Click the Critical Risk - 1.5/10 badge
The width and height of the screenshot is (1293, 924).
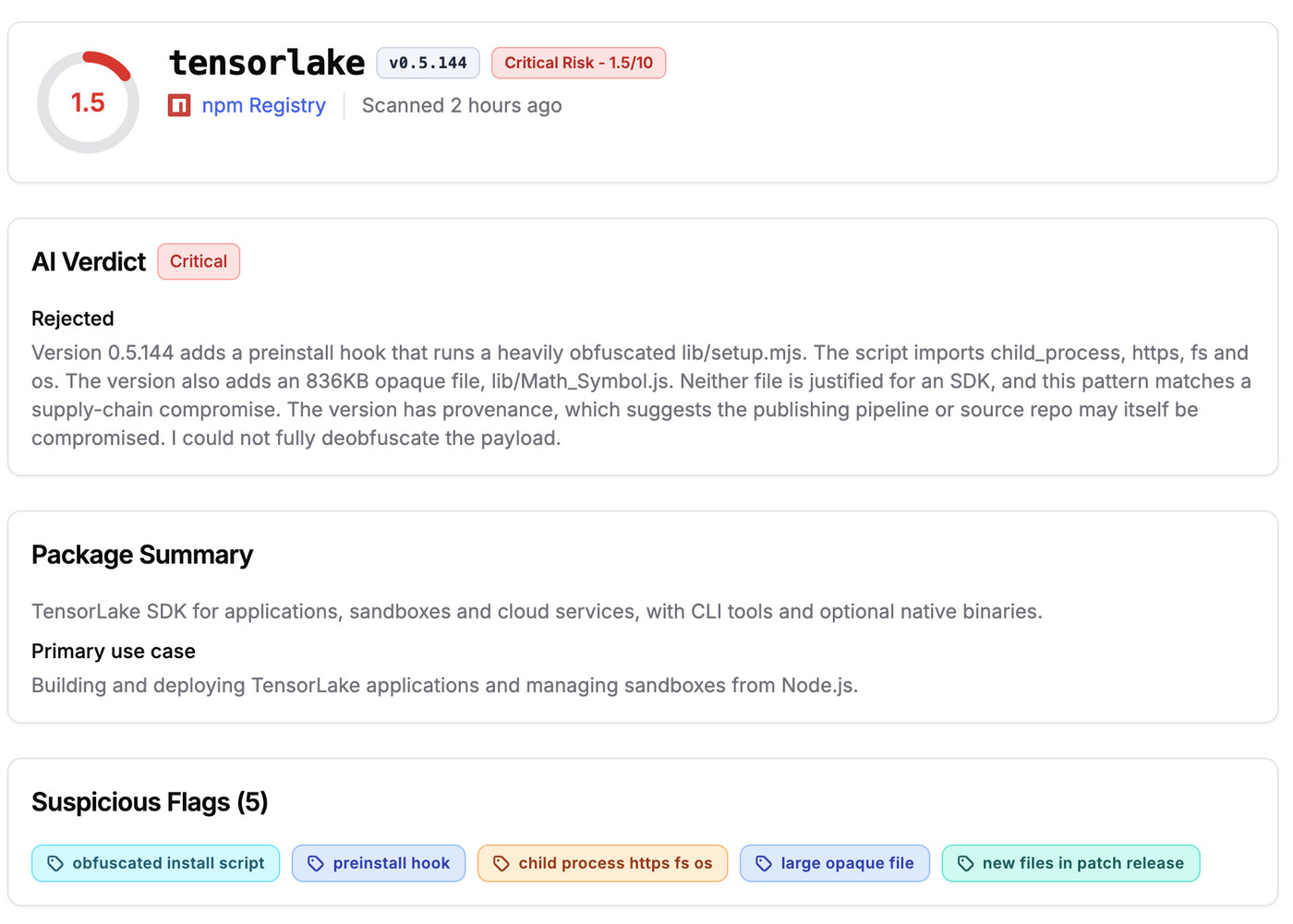click(578, 63)
